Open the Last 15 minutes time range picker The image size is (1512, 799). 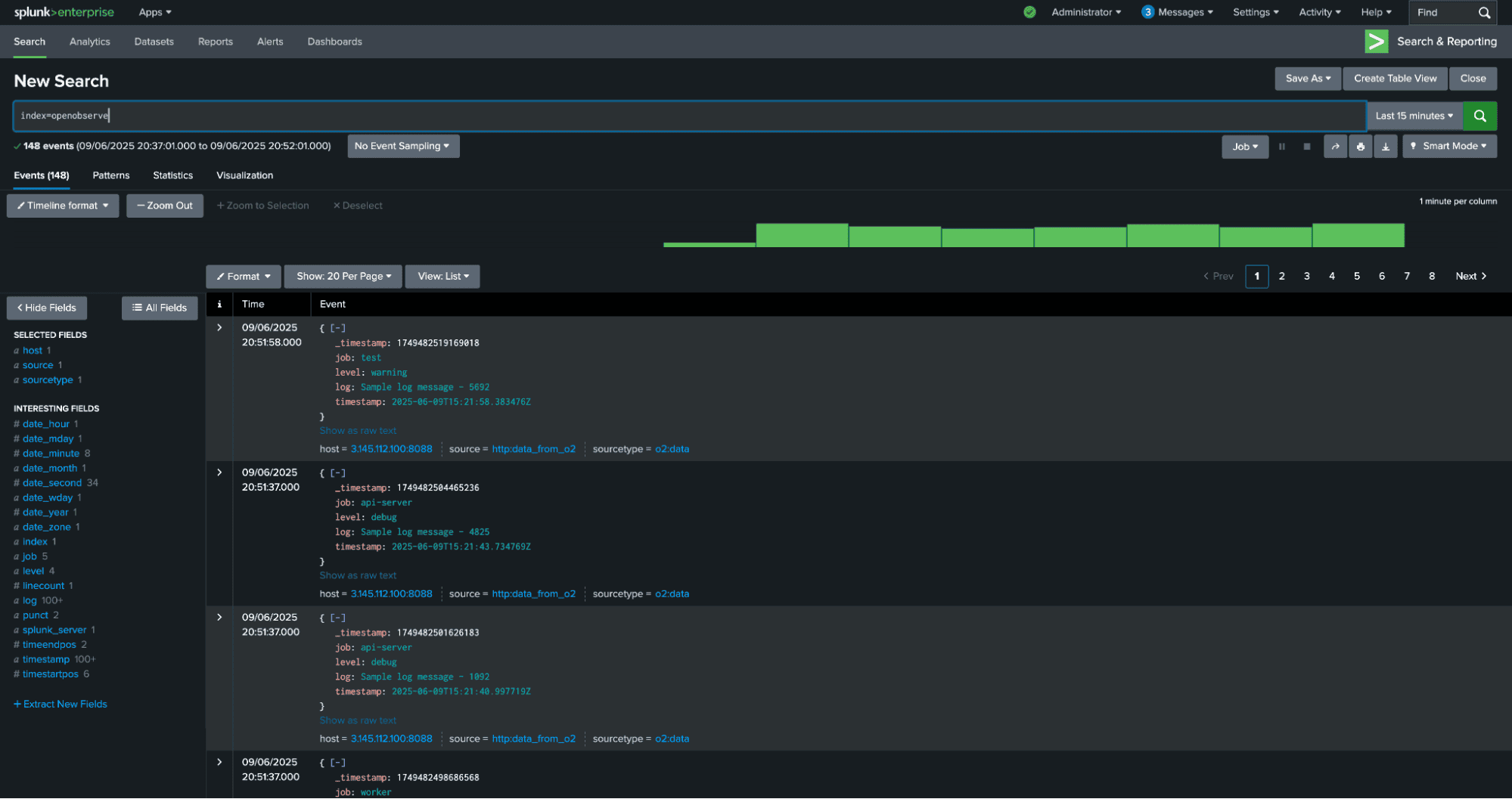pyautogui.click(x=1414, y=116)
